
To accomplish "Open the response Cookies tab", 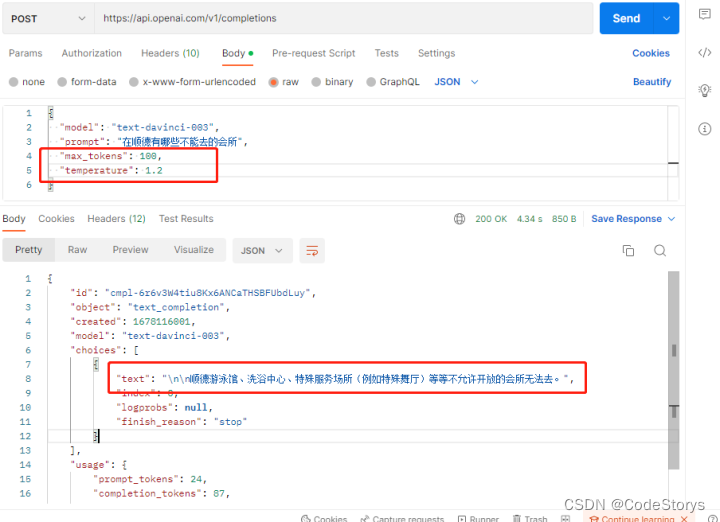I will (x=56, y=219).
